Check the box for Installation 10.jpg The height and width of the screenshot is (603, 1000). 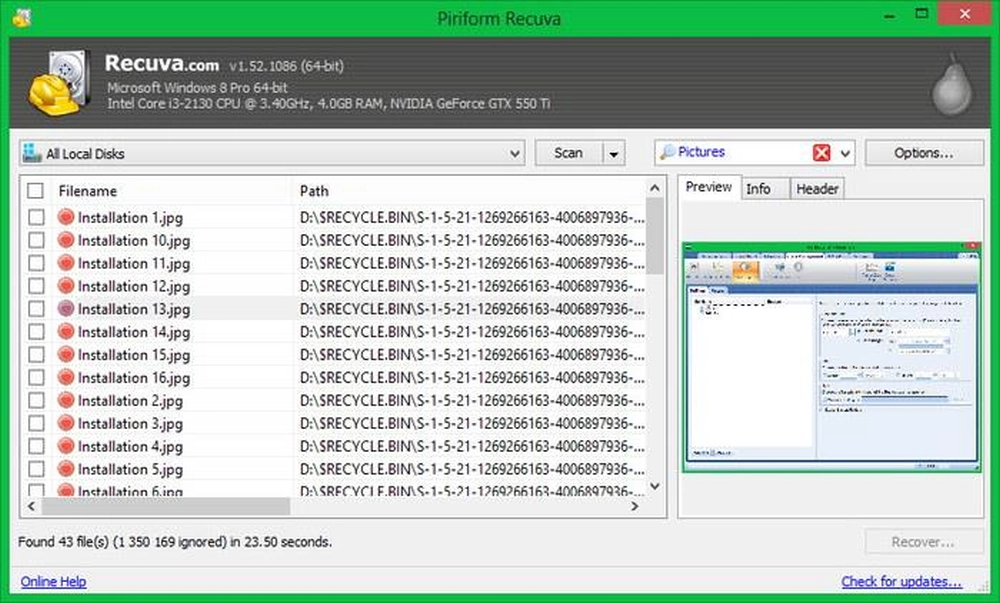[36, 240]
